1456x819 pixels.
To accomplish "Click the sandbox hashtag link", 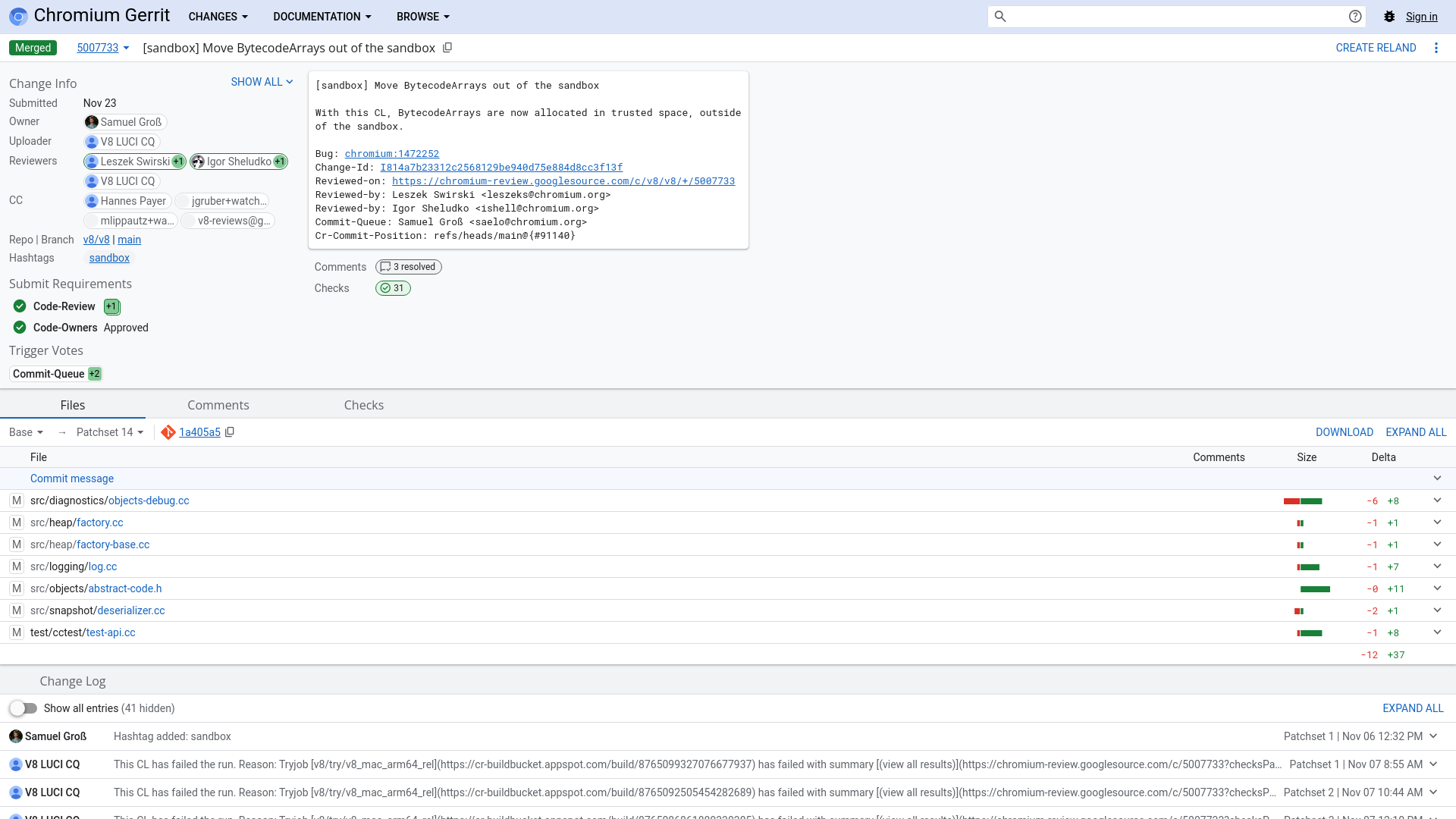I will [x=109, y=258].
